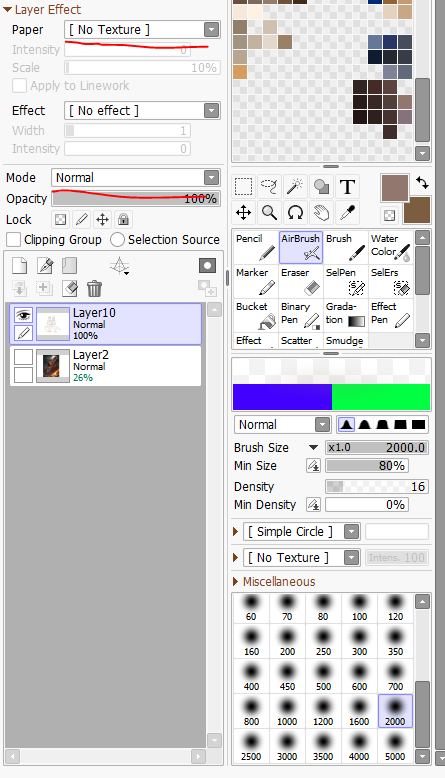This screenshot has width=445, height=778.
Task: Choose the SelErs tool
Action: 390,281
